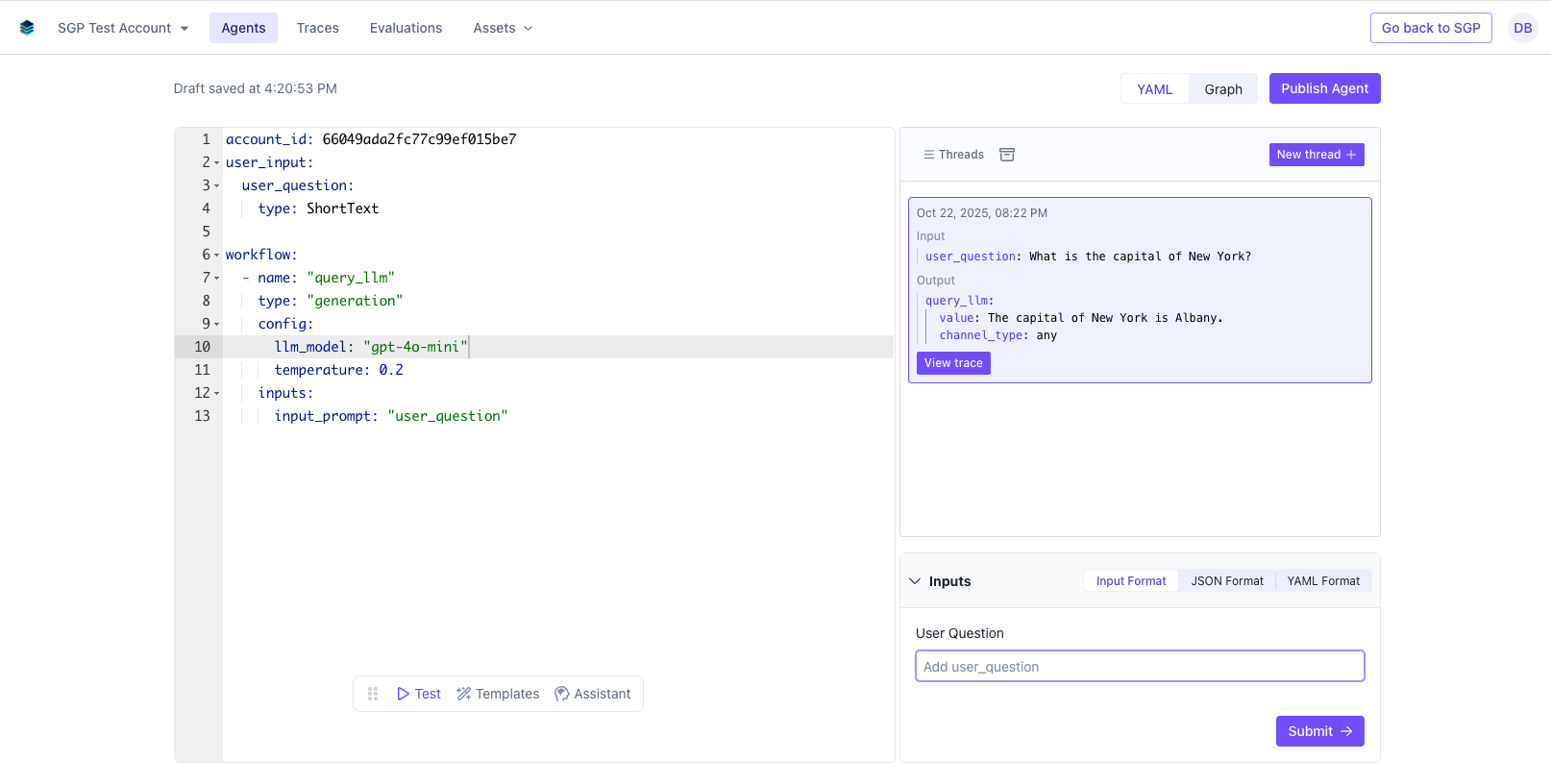Click the drag handle of the floating toolbar
Image resolution: width=1551 pixels, height=784 pixels.
tap(373, 694)
